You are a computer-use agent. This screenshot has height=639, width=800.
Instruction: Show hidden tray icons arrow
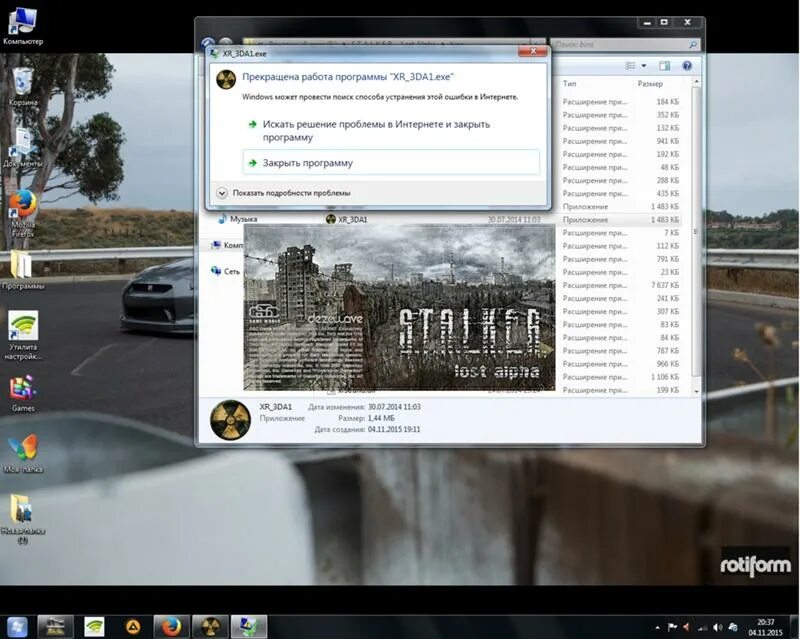[x=657, y=627]
